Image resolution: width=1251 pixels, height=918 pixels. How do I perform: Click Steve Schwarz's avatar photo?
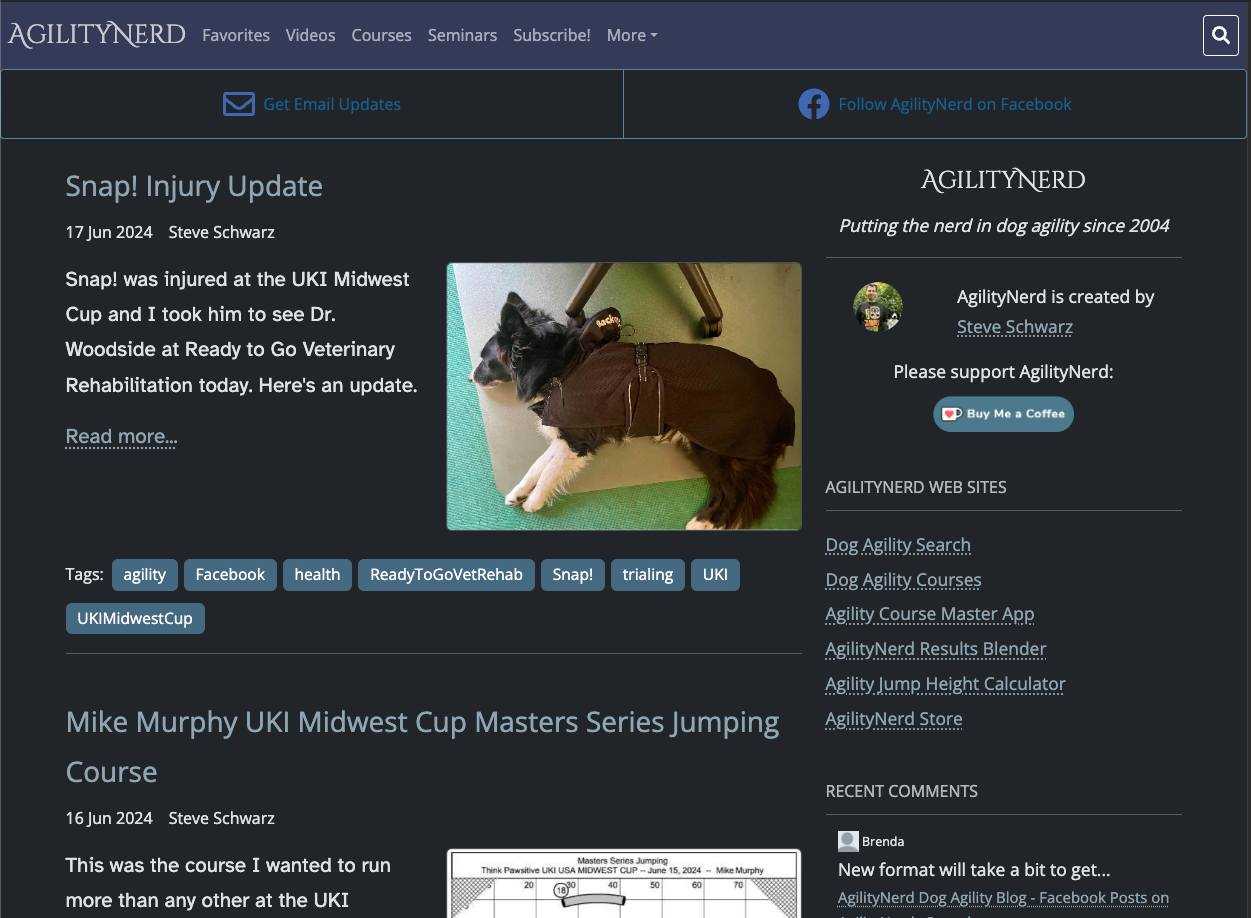(877, 307)
